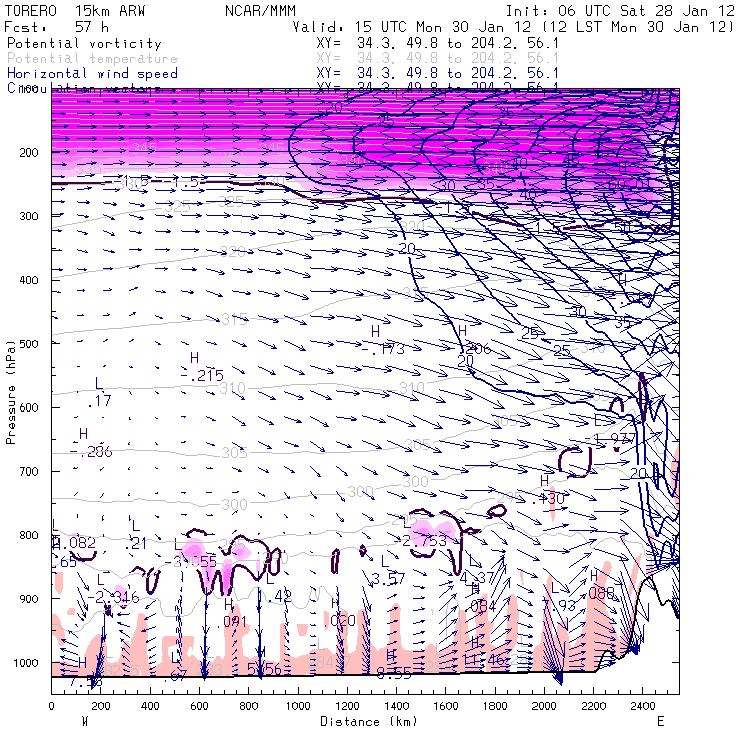Click the 2000 tick on distance axis
Screen dimensions: 740x740
click(x=544, y=706)
